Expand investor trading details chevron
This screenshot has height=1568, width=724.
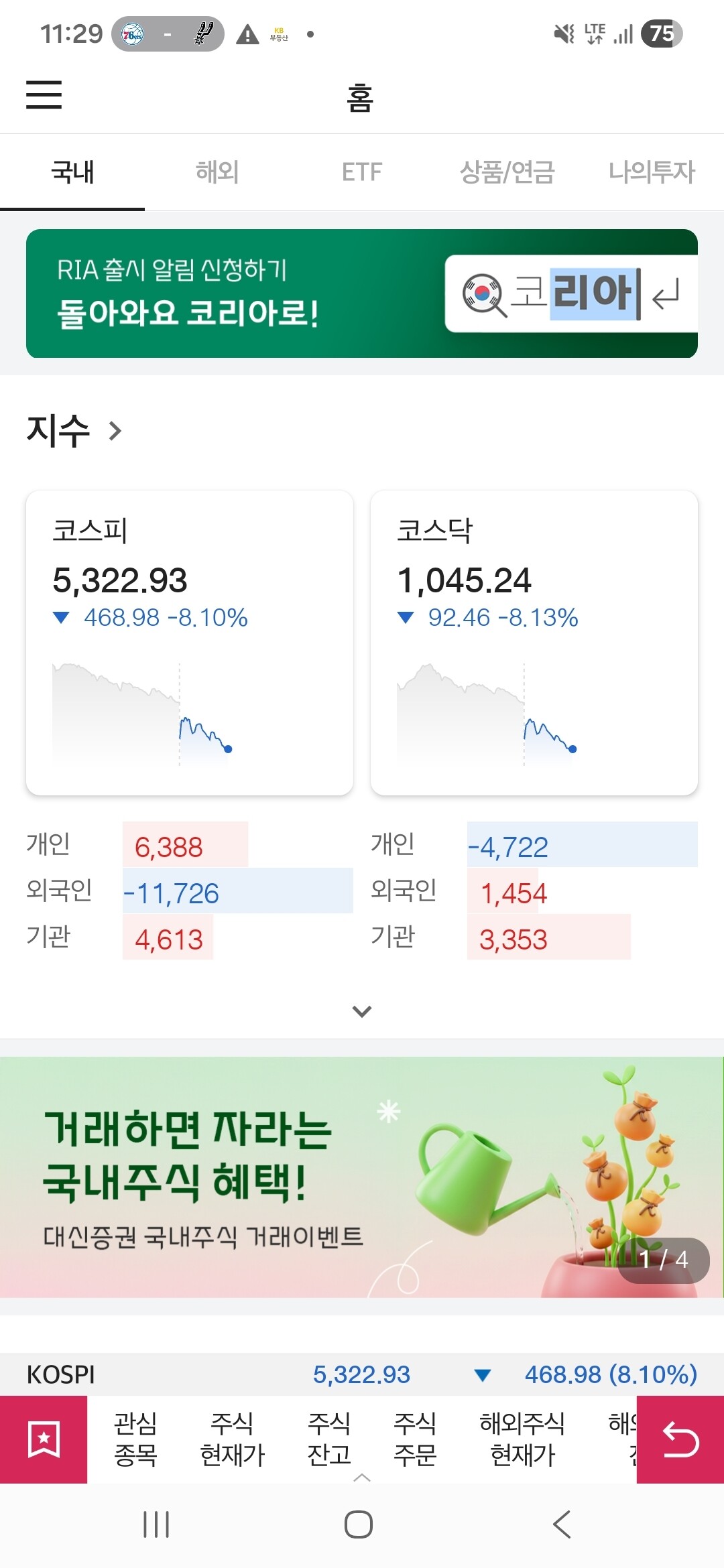point(361,1011)
